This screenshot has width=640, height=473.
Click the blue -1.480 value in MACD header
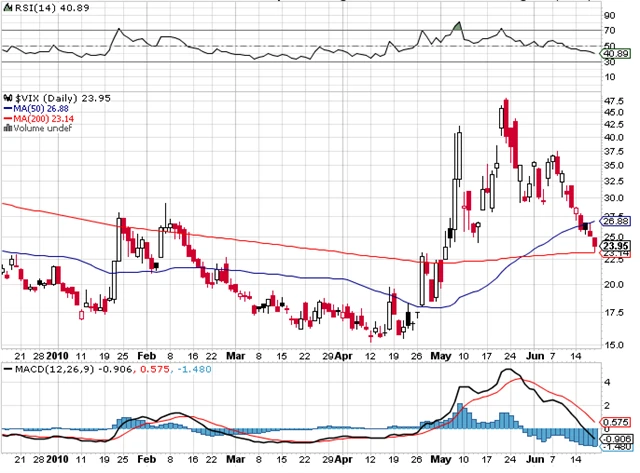tap(194, 369)
